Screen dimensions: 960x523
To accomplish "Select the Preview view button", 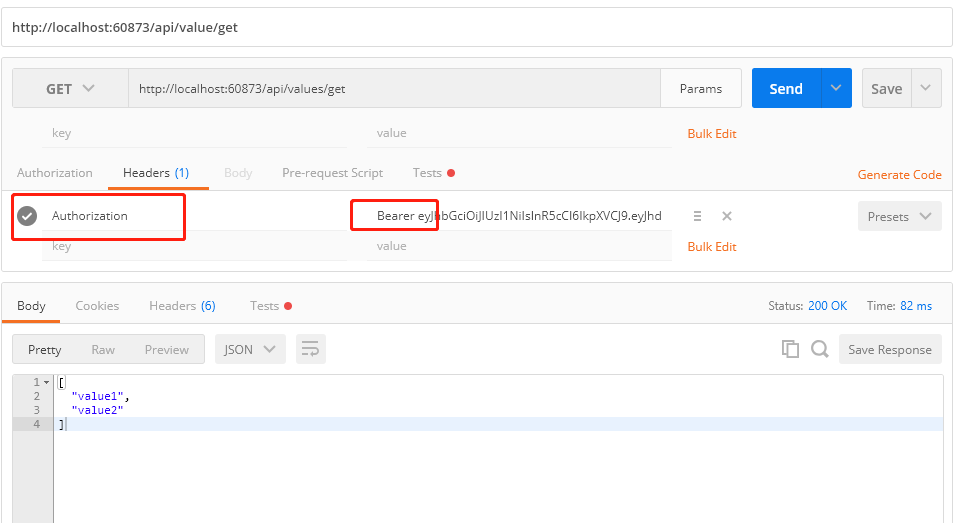I will point(167,349).
